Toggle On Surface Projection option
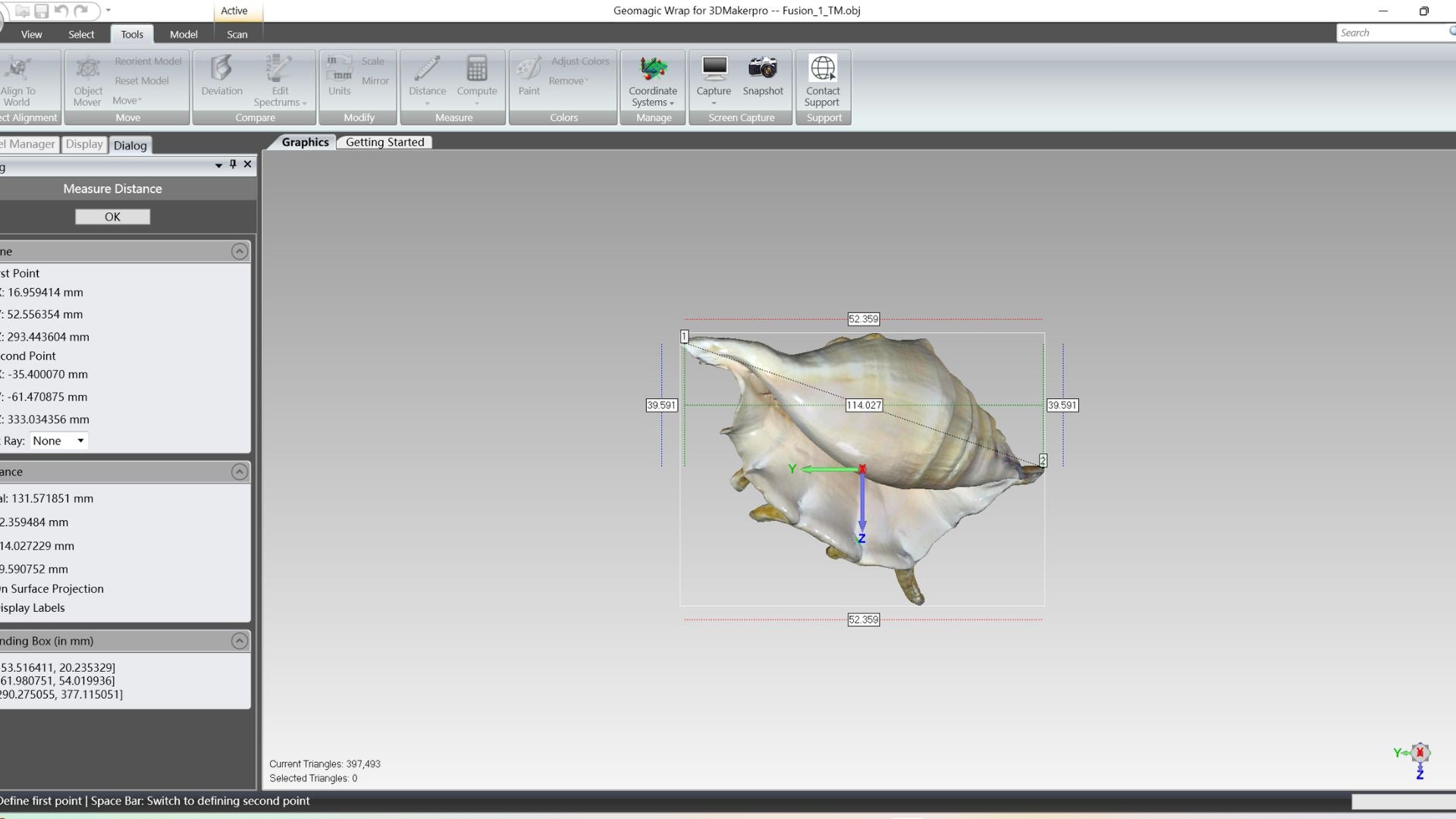Screen dimensions: 1456x819 [52, 589]
